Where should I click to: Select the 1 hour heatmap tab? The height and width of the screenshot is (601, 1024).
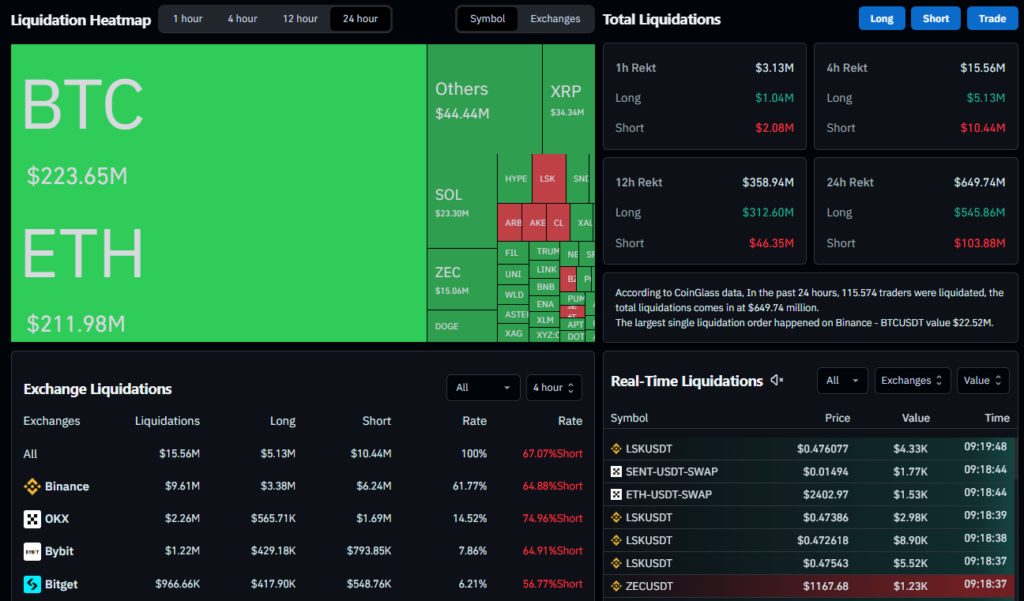(187, 19)
